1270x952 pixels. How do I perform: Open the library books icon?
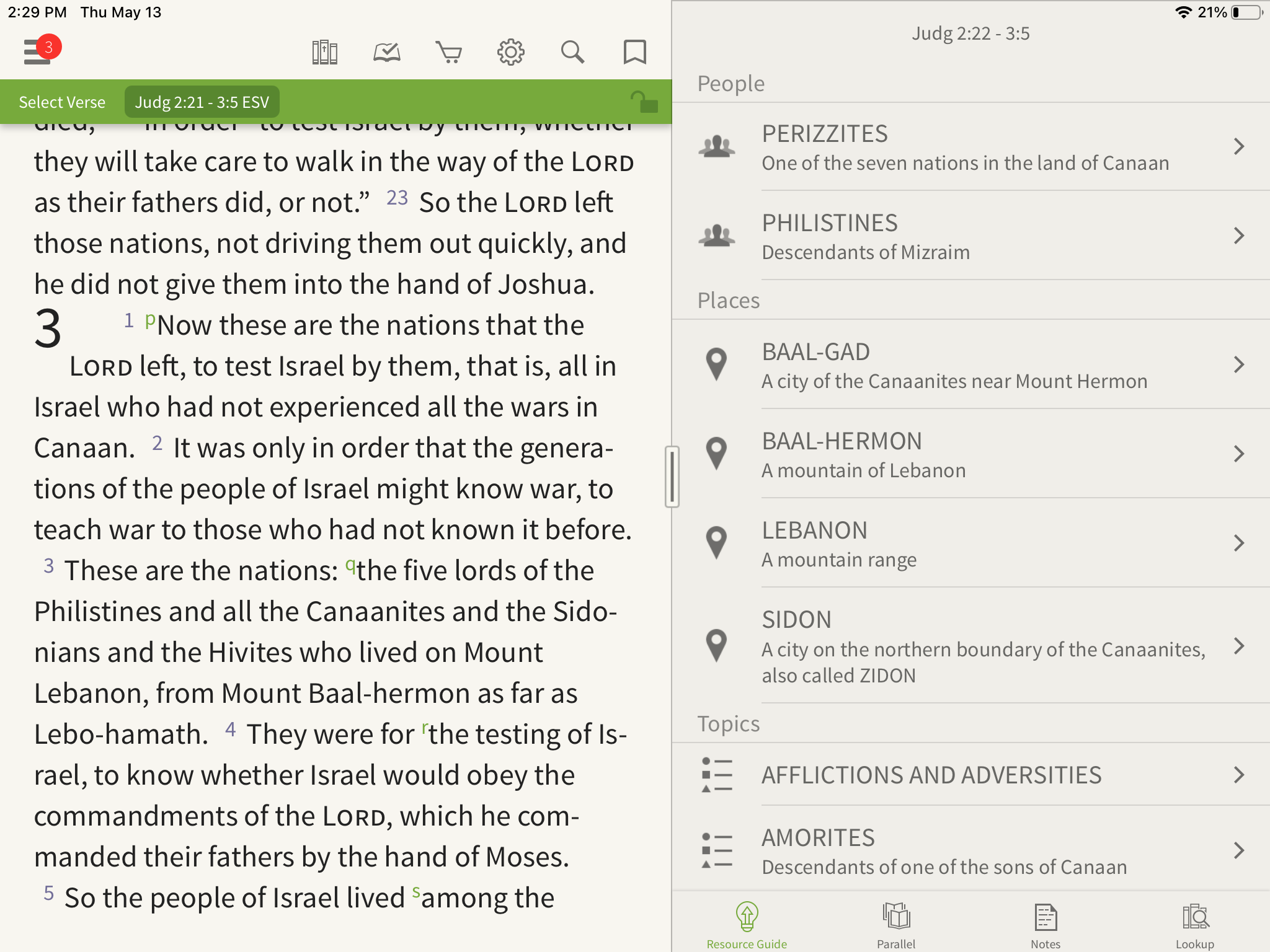(x=324, y=53)
